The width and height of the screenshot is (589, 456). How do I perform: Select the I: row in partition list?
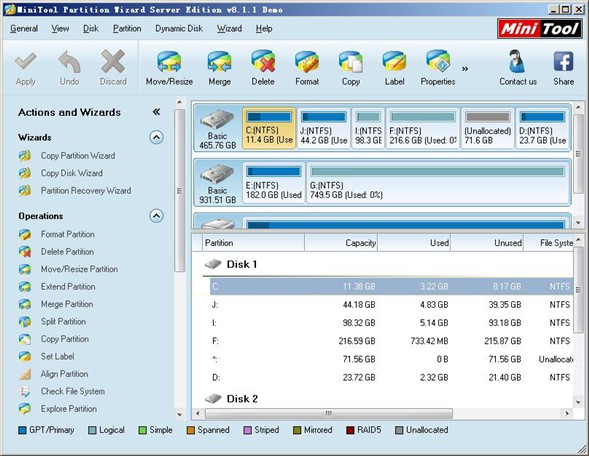(391, 323)
